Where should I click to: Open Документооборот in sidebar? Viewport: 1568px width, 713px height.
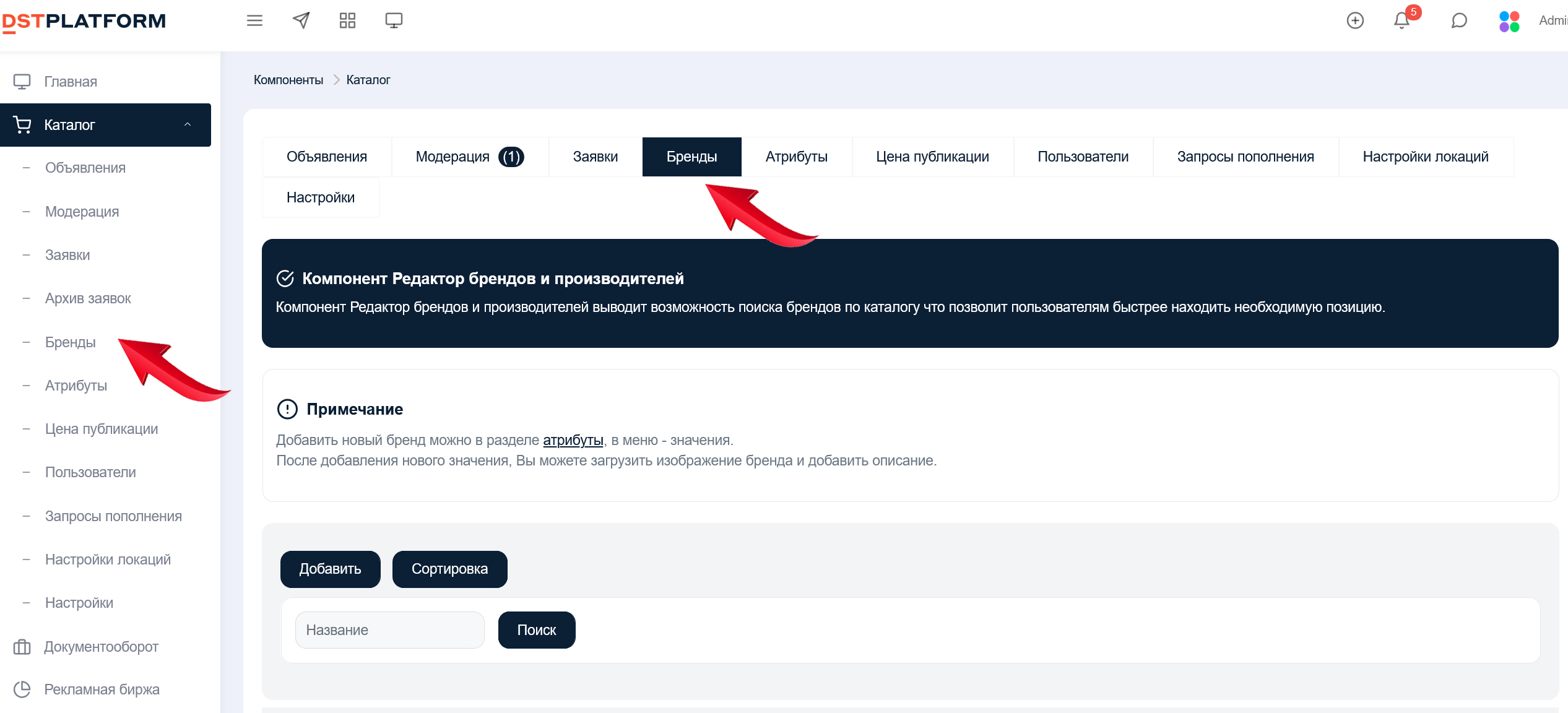click(x=101, y=647)
